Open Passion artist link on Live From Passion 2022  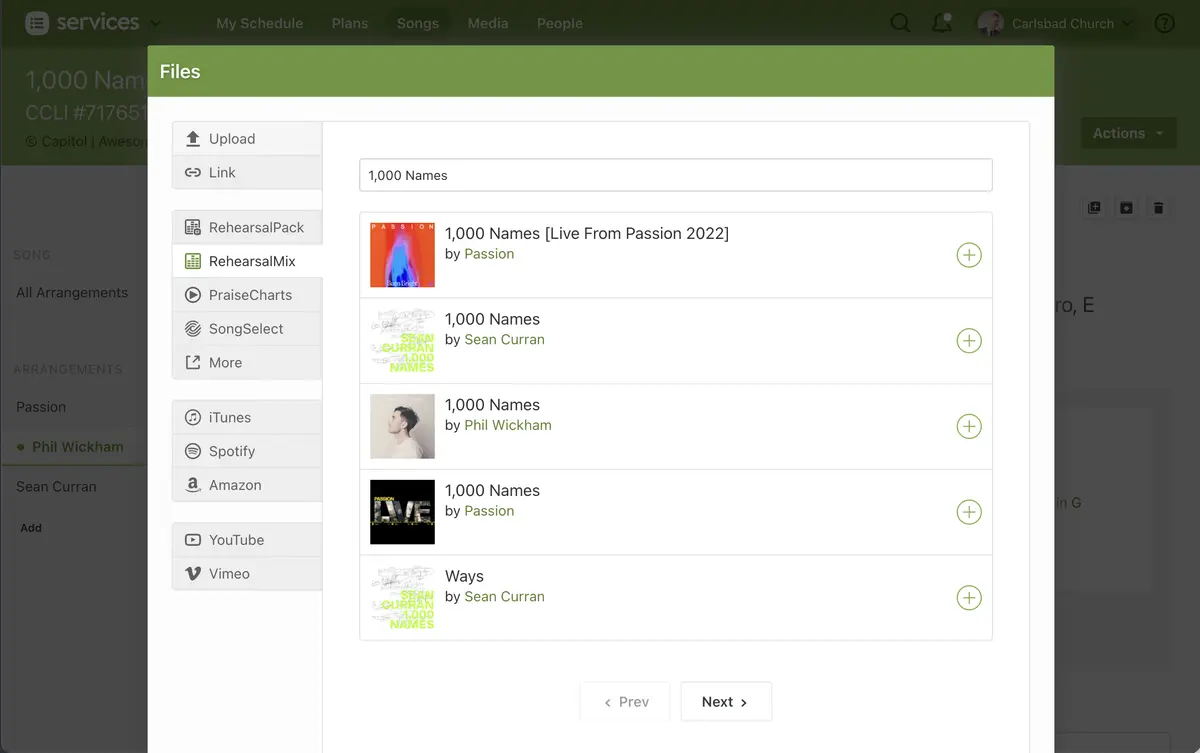(x=489, y=254)
